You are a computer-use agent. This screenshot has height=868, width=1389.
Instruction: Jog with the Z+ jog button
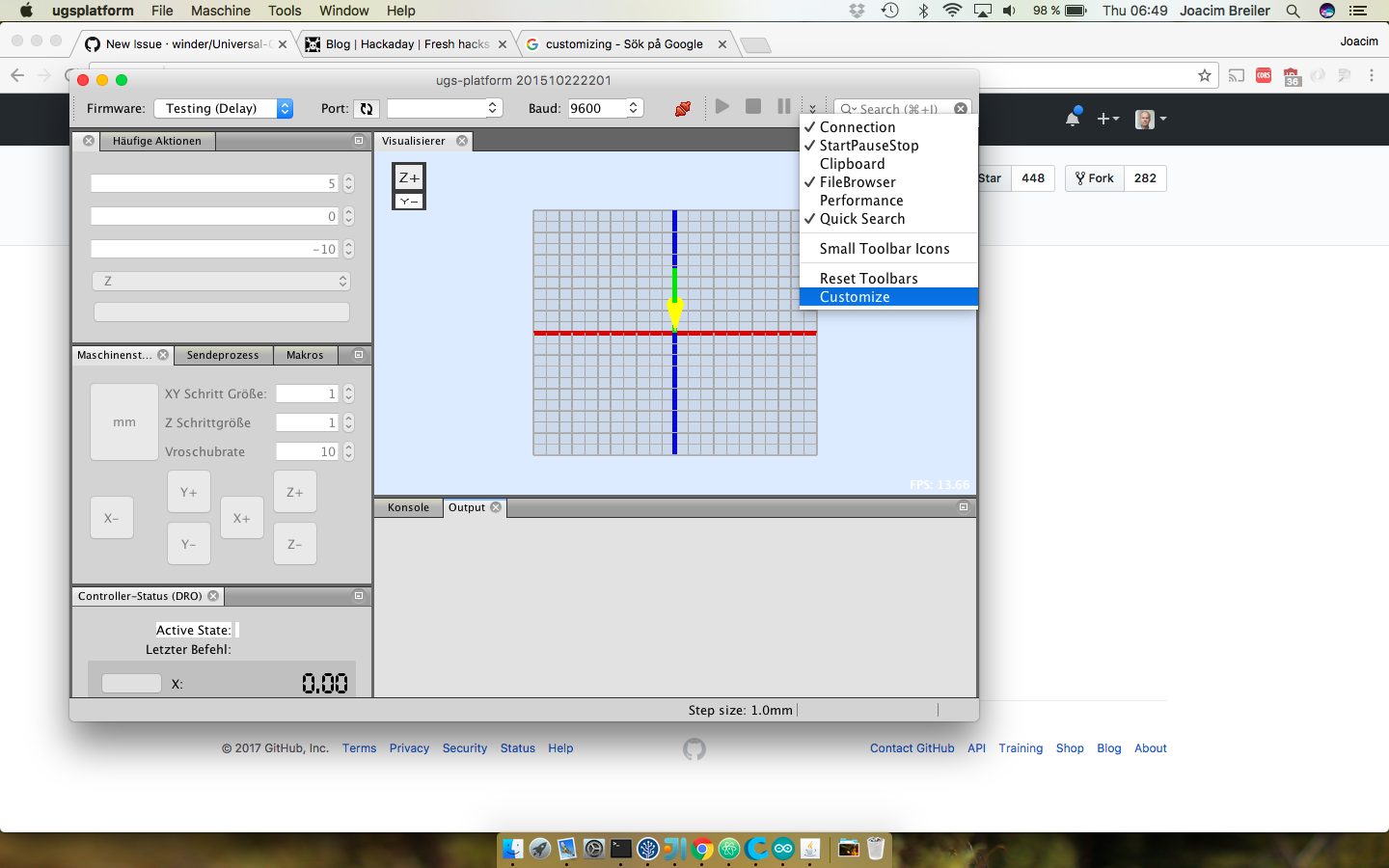pyautogui.click(x=295, y=492)
